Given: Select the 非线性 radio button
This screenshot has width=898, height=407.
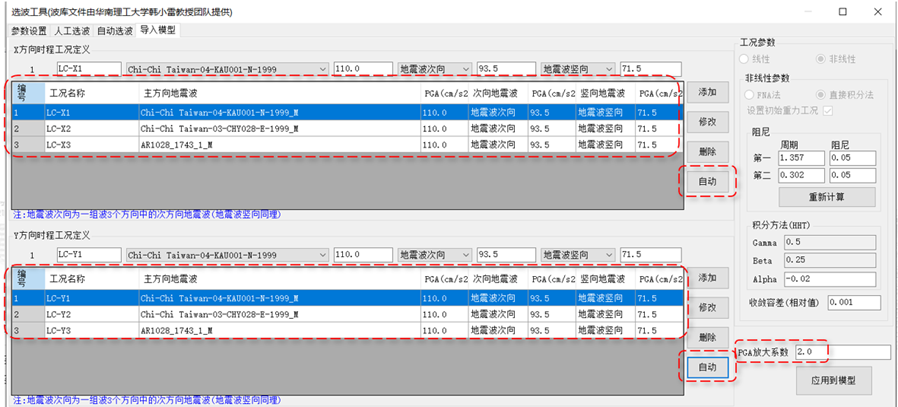Looking at the screenshot, I should click(825, 59).
